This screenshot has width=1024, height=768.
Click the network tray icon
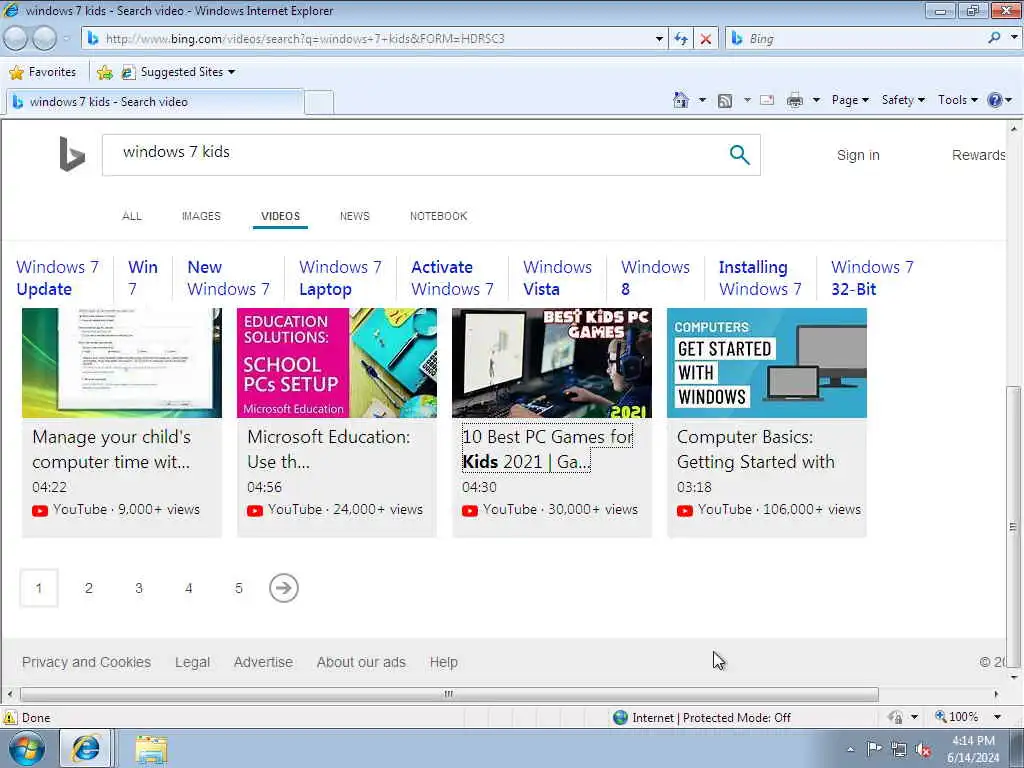899,749
